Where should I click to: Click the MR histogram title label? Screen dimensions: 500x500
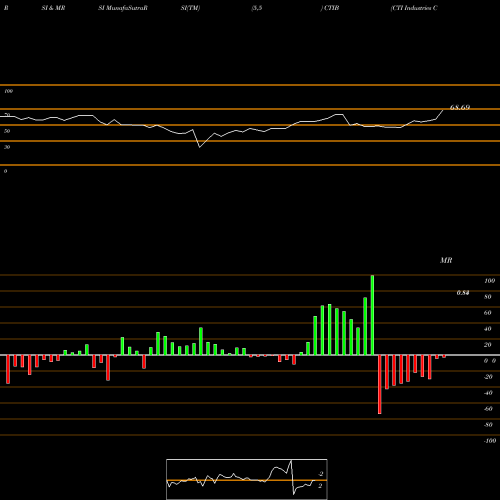tap(446, 260)
